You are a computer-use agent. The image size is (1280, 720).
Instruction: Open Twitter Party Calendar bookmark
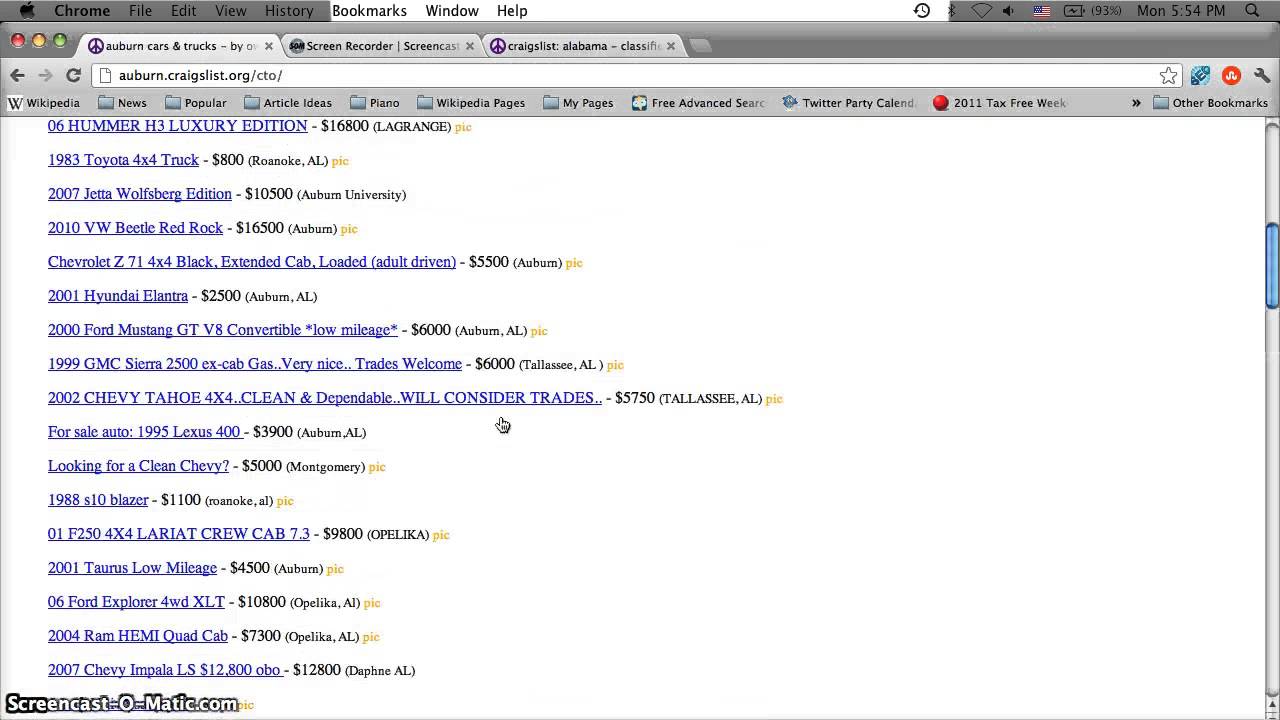[x=849, y=103]
